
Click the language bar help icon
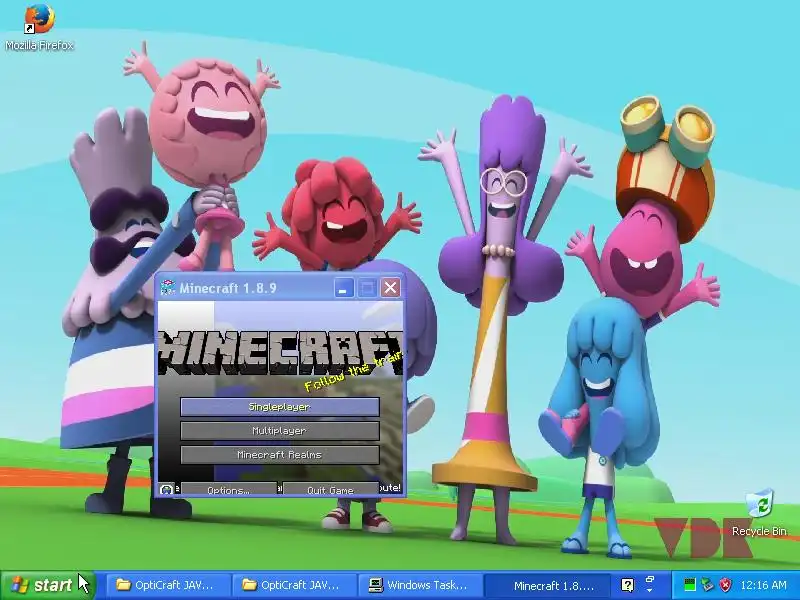click(628, 585)
